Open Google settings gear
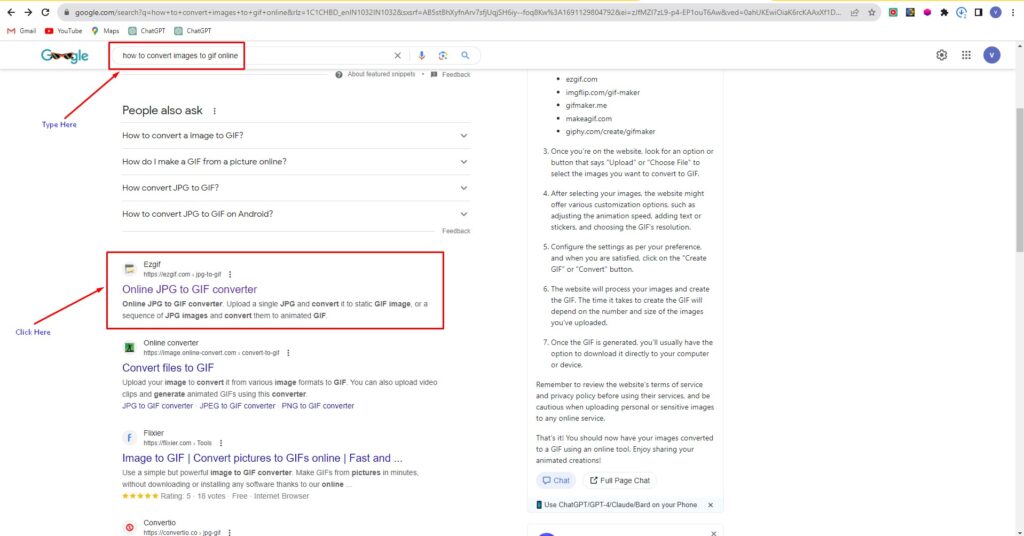The image size is (1024, 536). 941,55
